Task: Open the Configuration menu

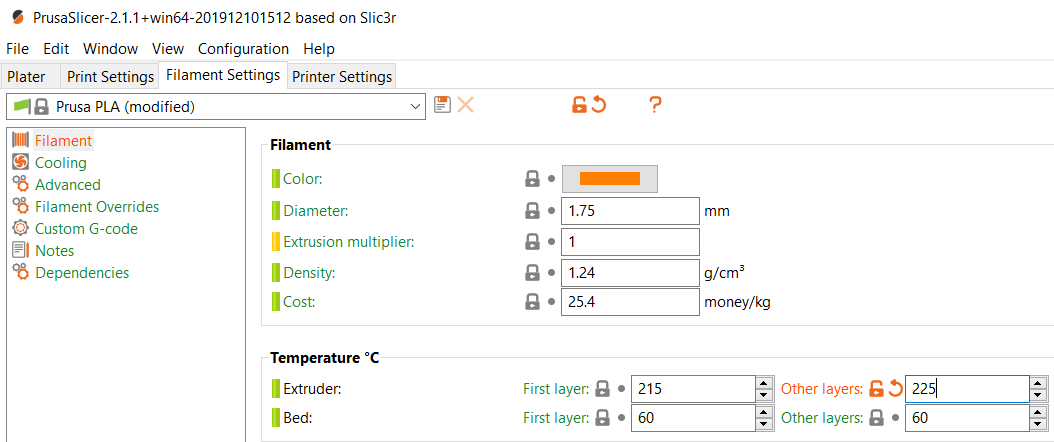Action: coord(243,49)
